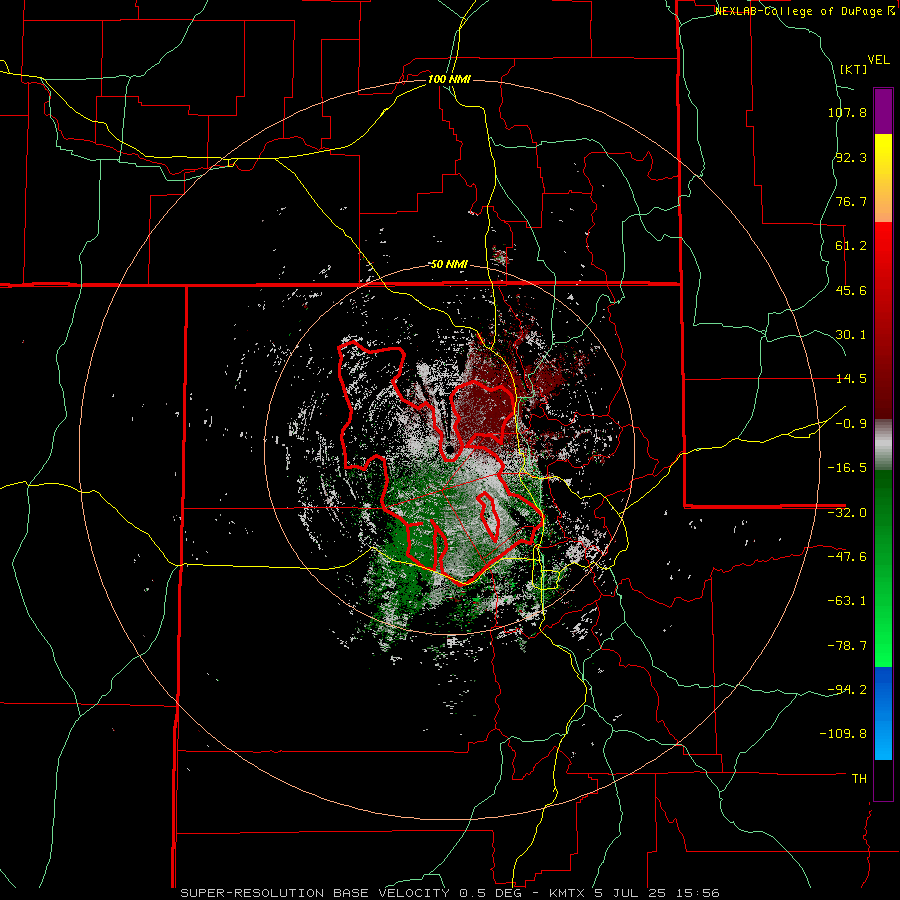Screen dimensions: 900x900
Task: Click the VEL legend title
Action: pos(878,60)
